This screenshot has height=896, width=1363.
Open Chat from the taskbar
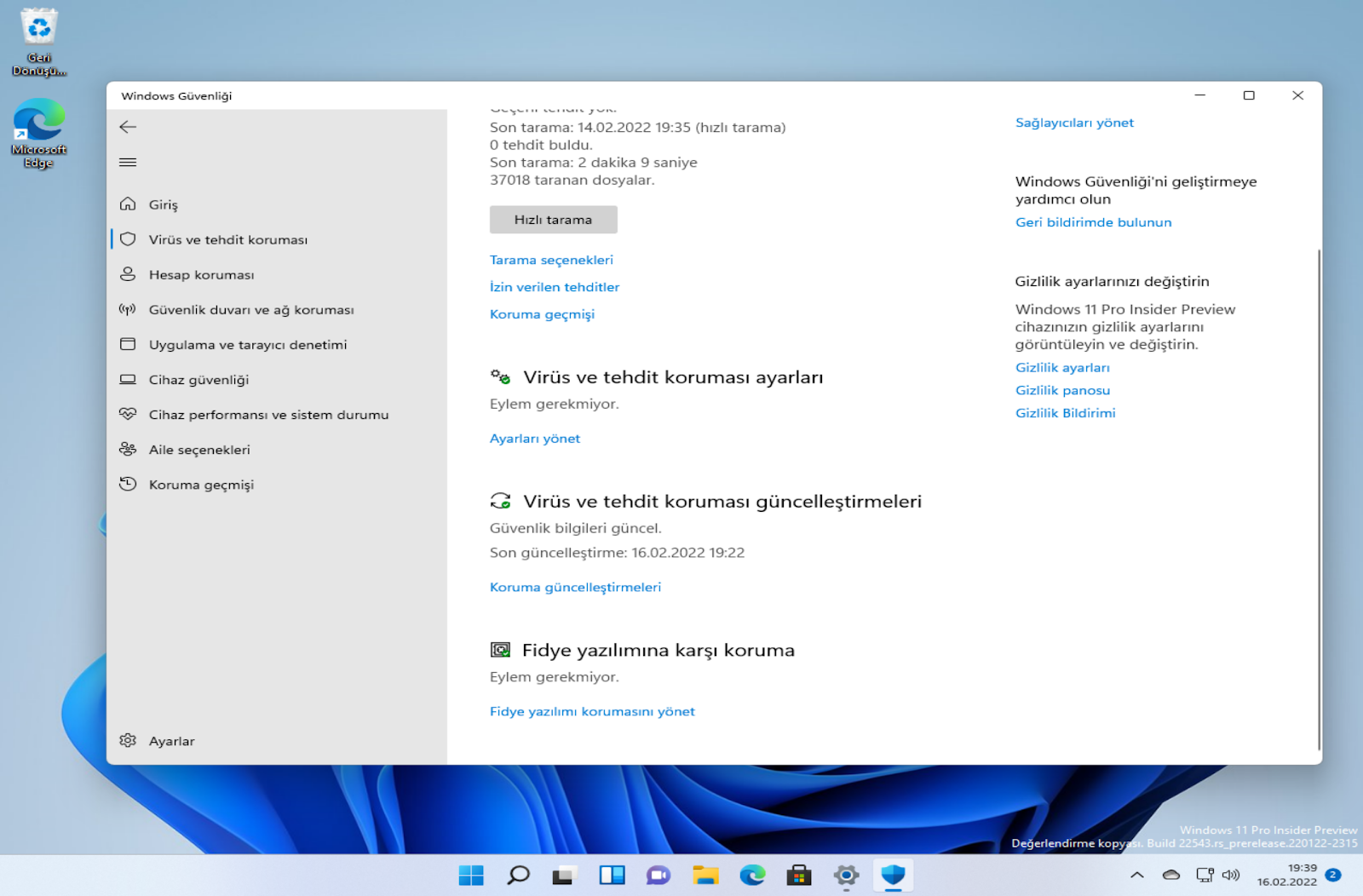[x=658, y=875]
